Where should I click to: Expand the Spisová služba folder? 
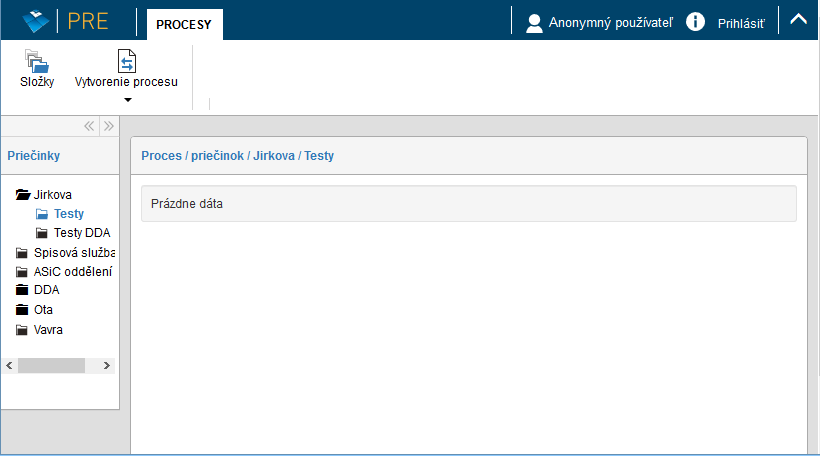tap(21, 253)
